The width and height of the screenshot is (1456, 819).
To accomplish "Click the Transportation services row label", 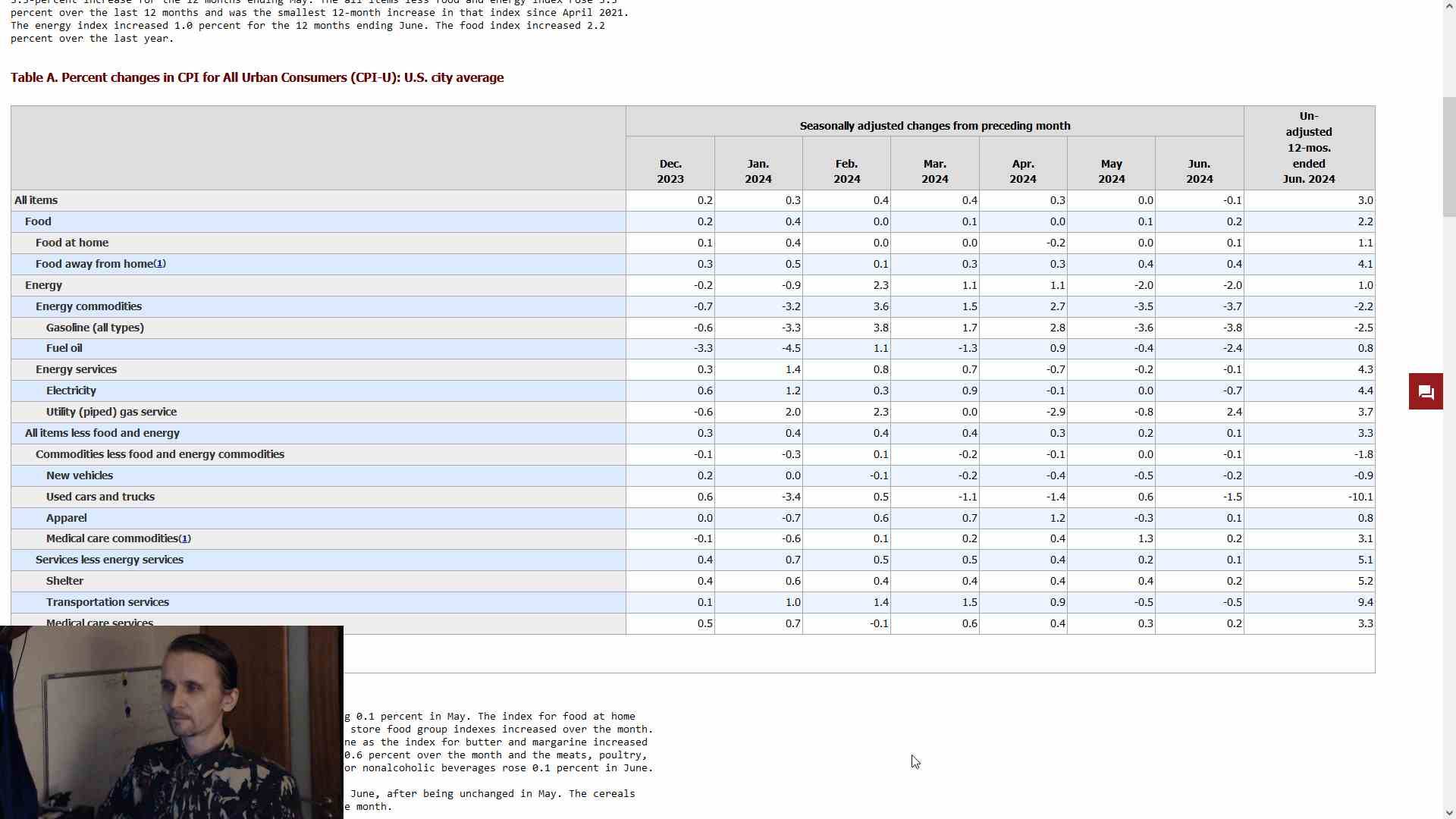I will (x=108, y=602).
